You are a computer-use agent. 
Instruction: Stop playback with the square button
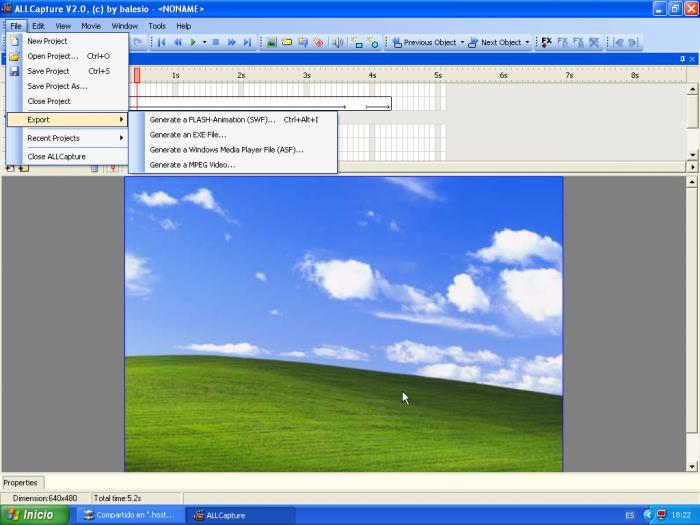pos(216,42)
